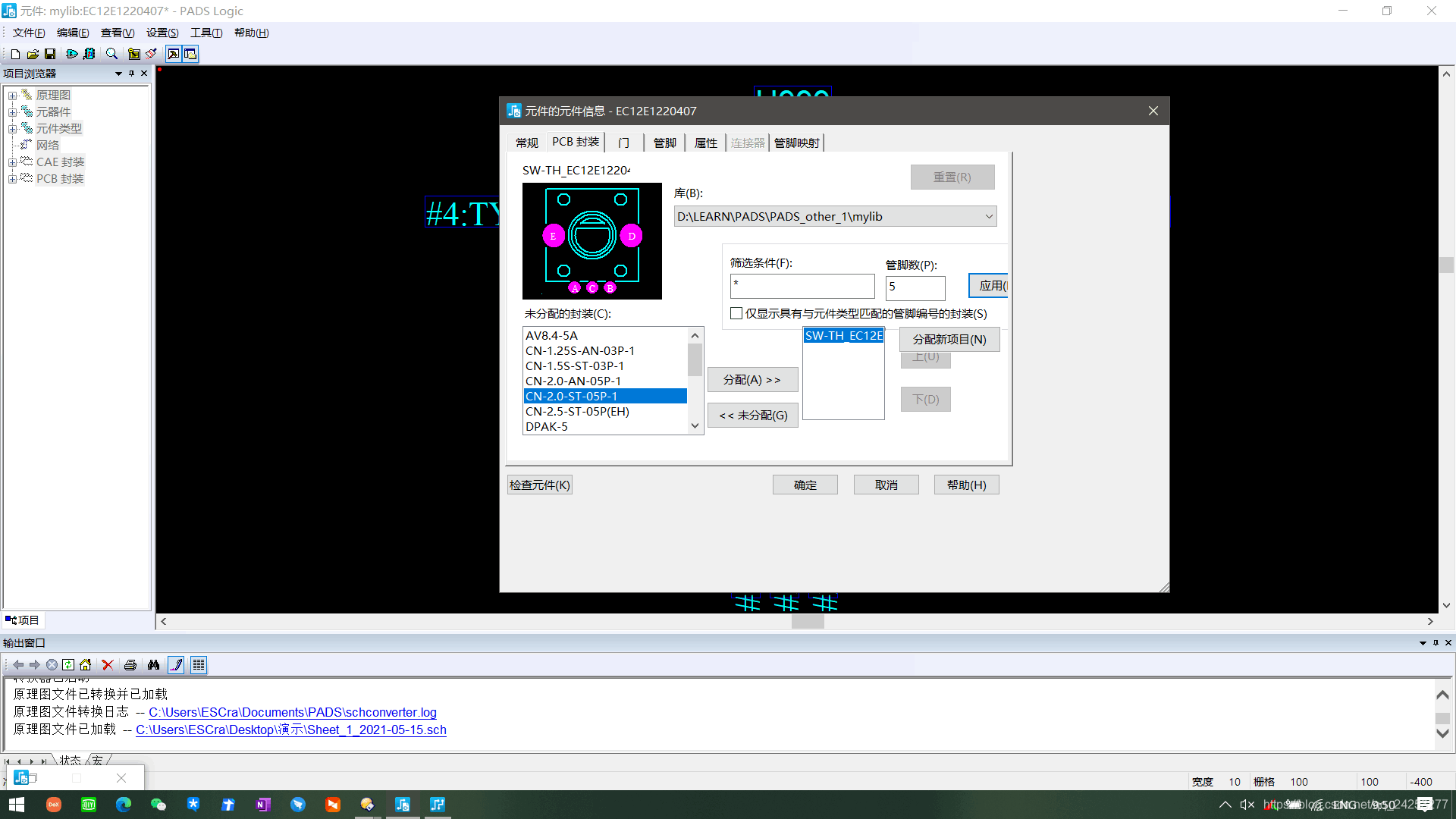
Task: Click the home icon in output toolbar
Action: click(x=85, y=665)
